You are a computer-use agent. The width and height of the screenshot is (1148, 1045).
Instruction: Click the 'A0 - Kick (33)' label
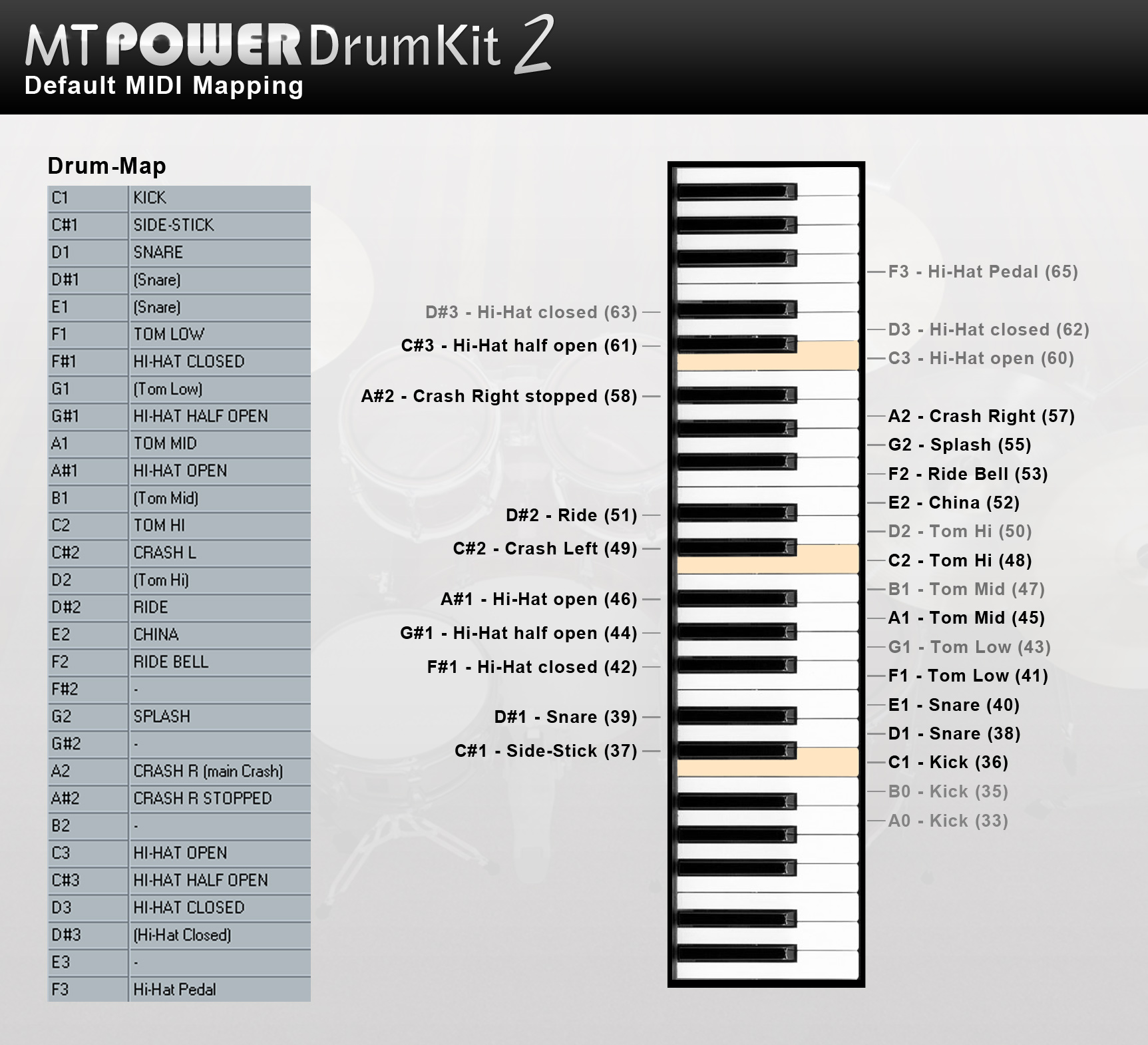coord(948,821)
